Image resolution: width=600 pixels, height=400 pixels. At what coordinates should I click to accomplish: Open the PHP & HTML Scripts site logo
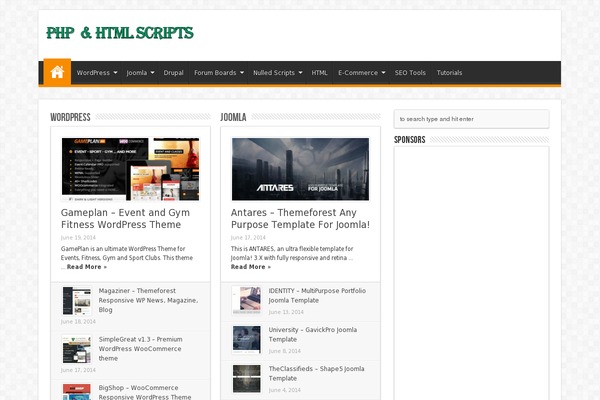pos(120,33)
